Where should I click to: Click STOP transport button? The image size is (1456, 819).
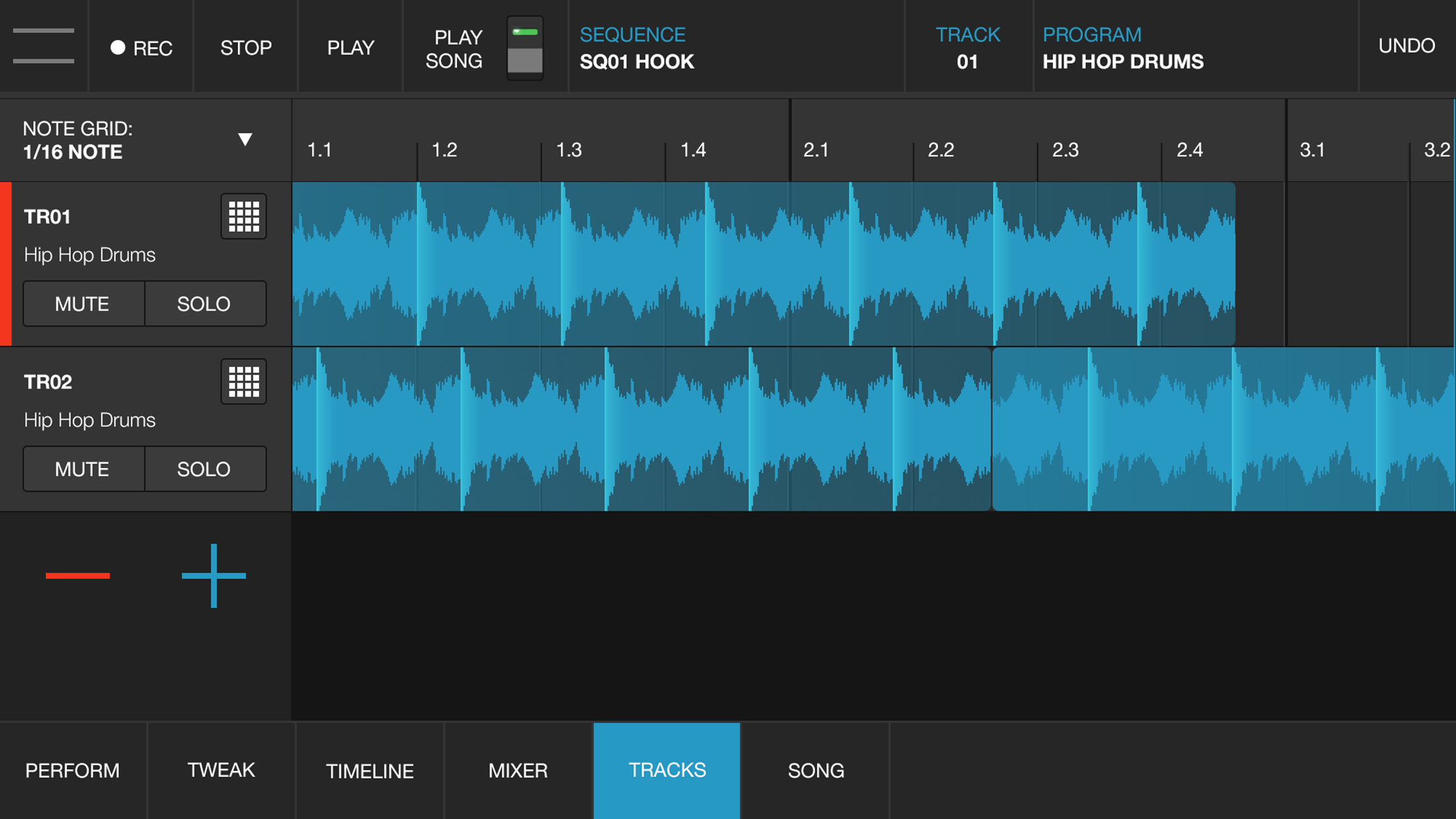pyautogui.click(x=246, y=47)
